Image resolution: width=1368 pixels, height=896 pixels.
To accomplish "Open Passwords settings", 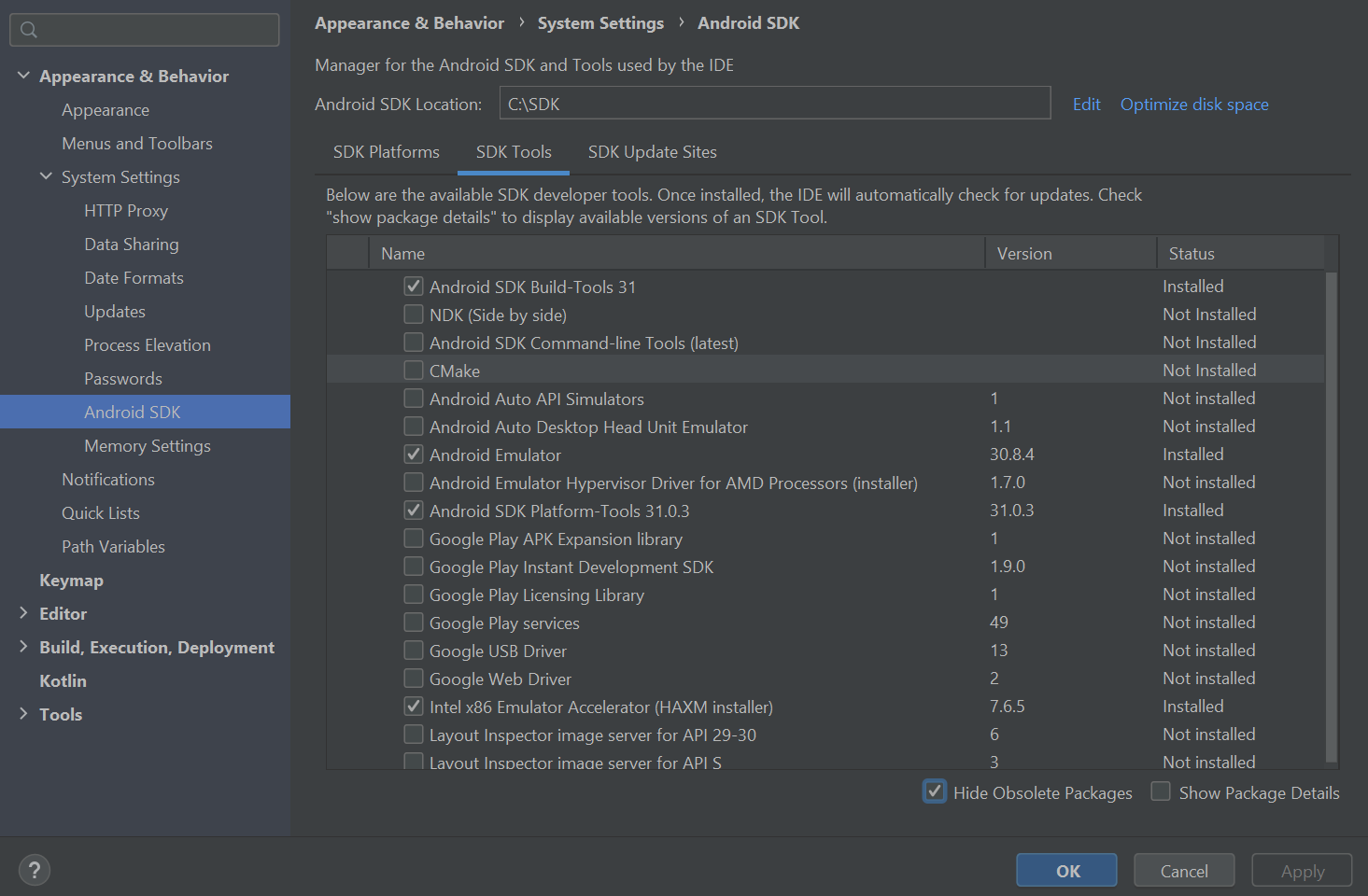I will (123, 379).
